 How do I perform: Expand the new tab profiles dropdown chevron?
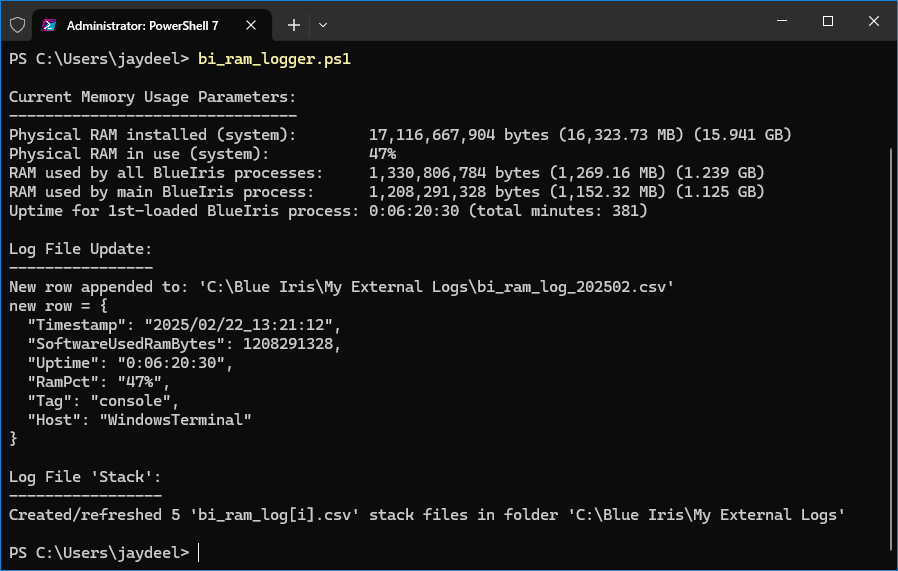323,25
